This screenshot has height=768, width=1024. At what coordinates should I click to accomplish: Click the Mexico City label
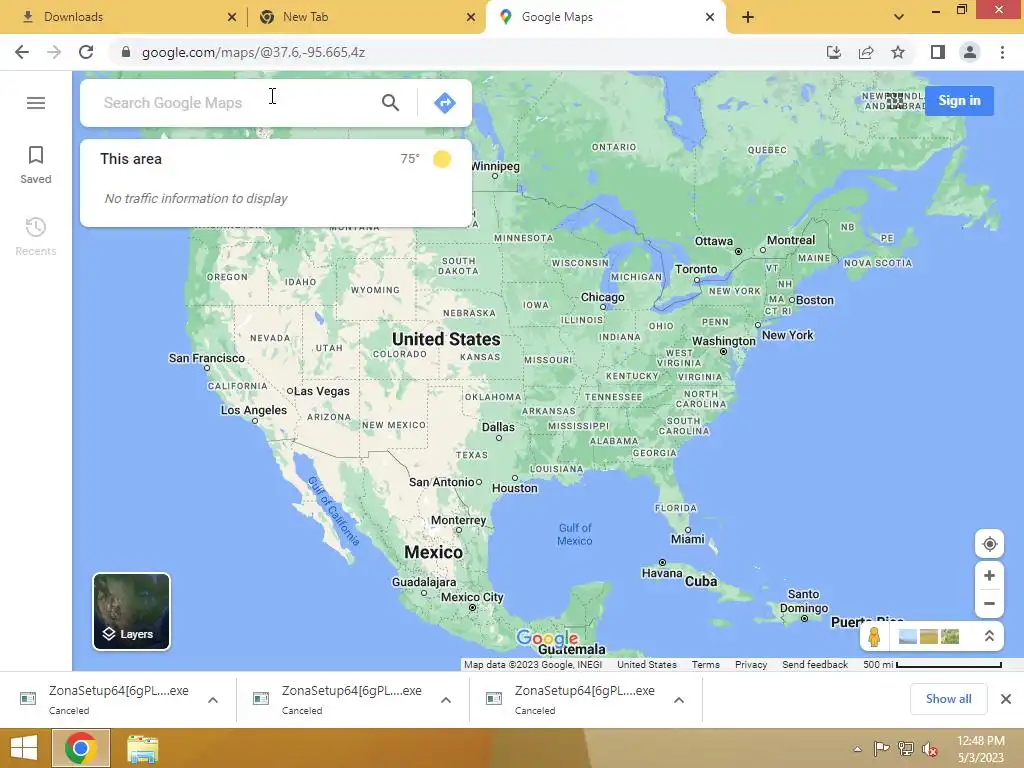click(472, 597)
